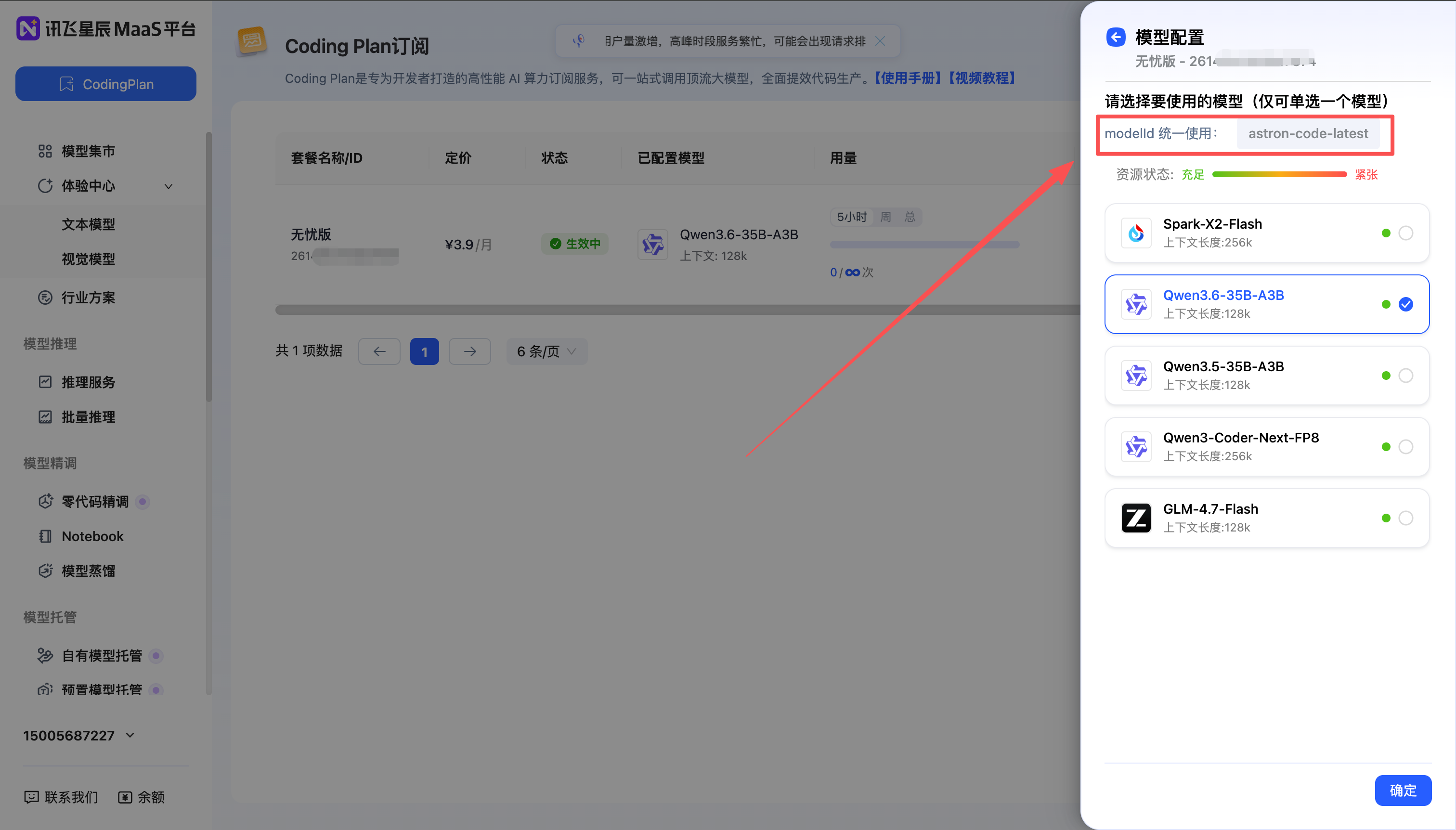
Task: Click the 资源状态 gradient bar
Action: [1279, 174]
